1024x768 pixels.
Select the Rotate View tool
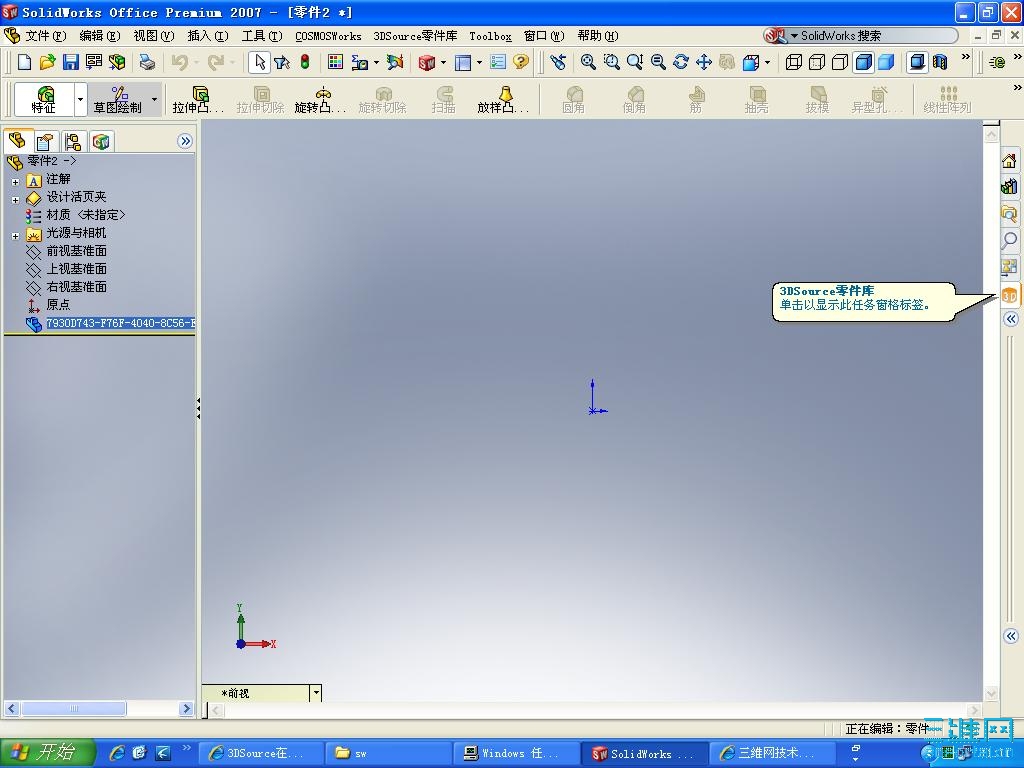[680, 62]
